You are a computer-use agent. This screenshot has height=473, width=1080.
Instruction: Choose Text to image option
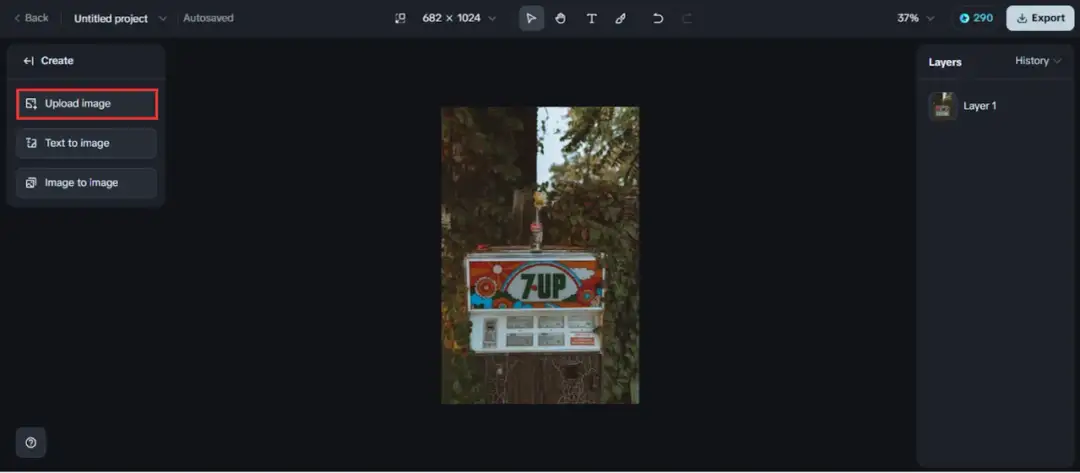pyautogui.click(x=87, y=143)
